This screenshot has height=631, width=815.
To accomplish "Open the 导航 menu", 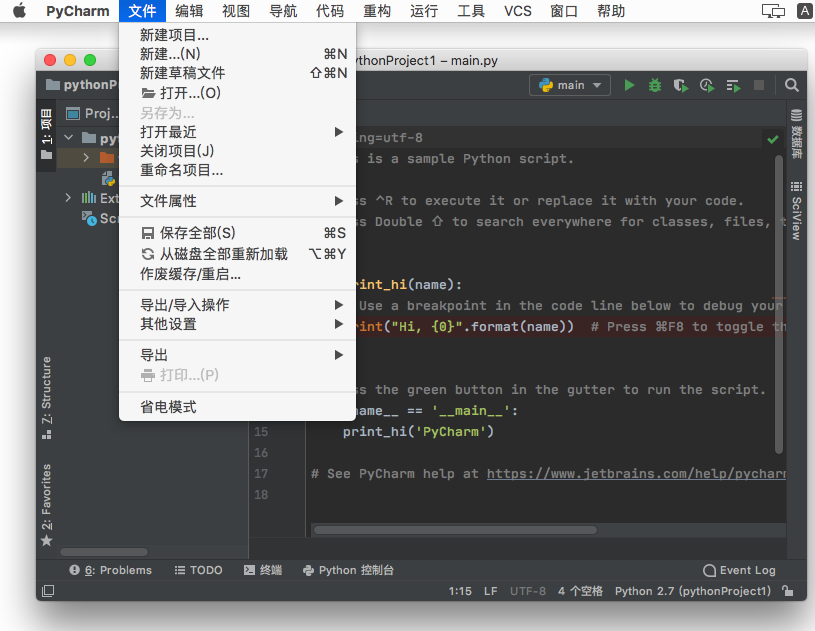I will click(283, 11).
